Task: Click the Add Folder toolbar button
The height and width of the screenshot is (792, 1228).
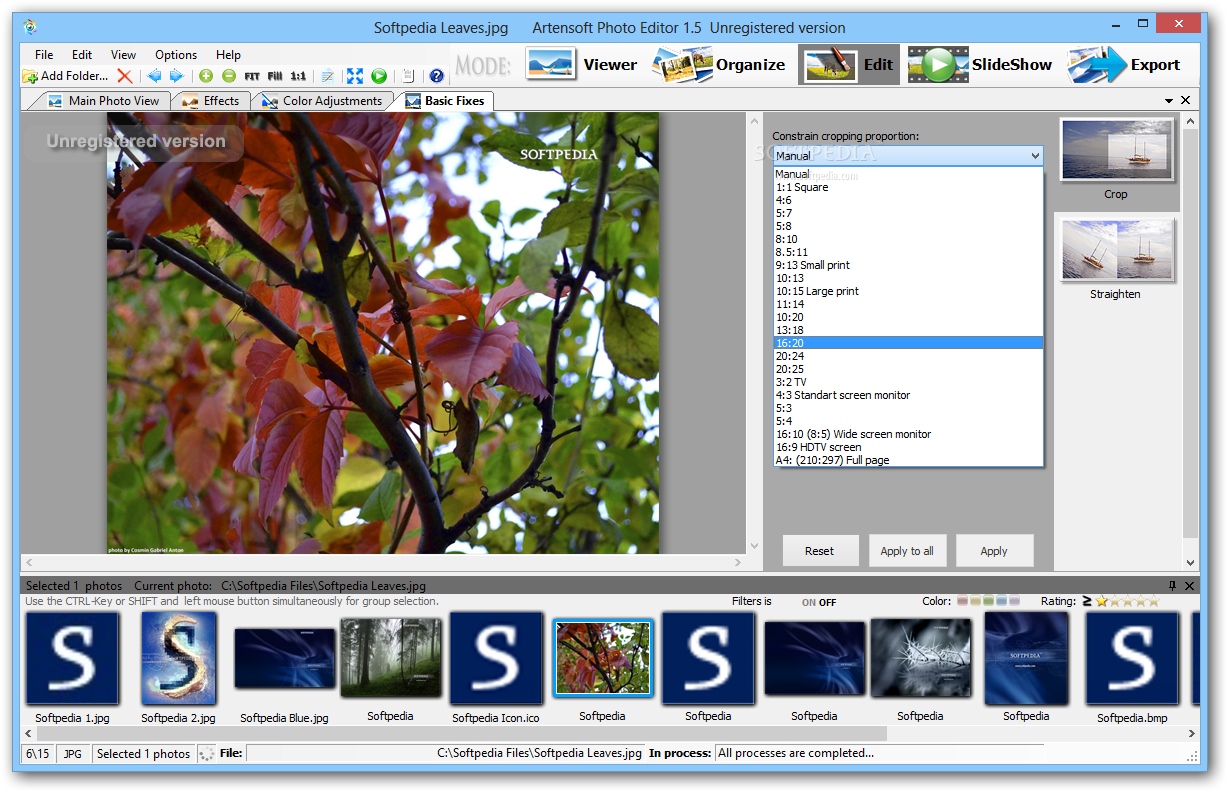Action: pos(65,76)
